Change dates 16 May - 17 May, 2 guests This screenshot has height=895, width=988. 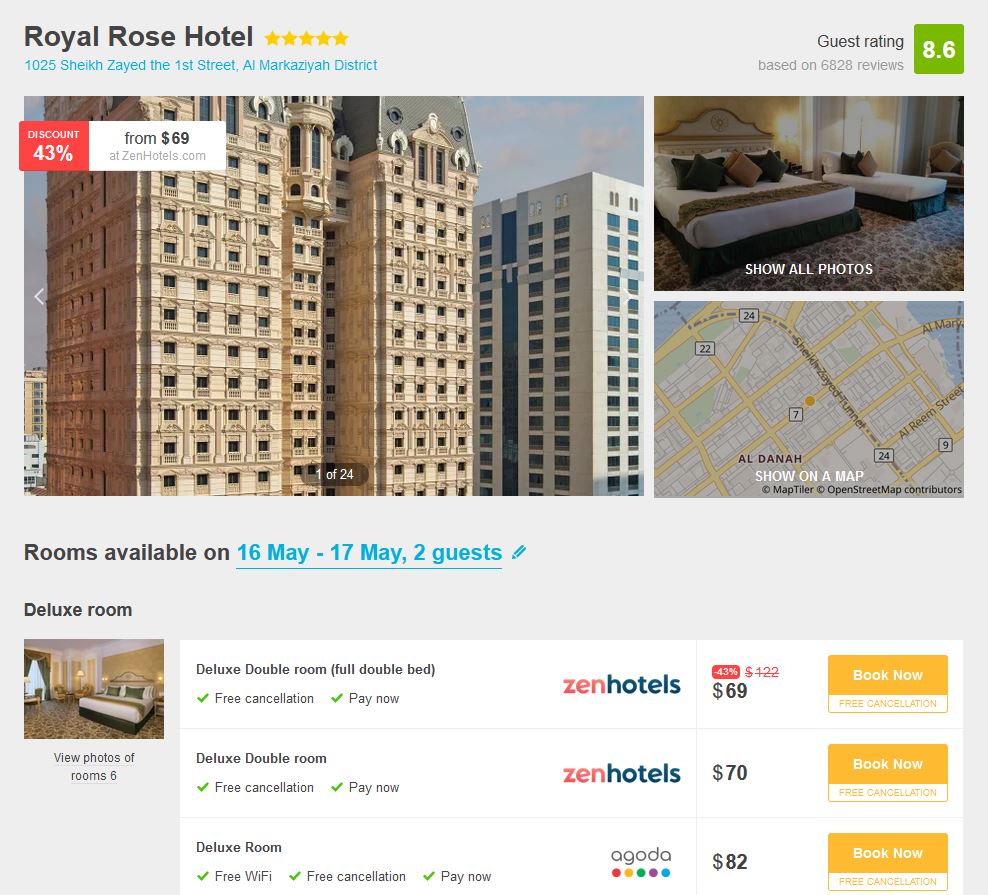pos(369,553)
